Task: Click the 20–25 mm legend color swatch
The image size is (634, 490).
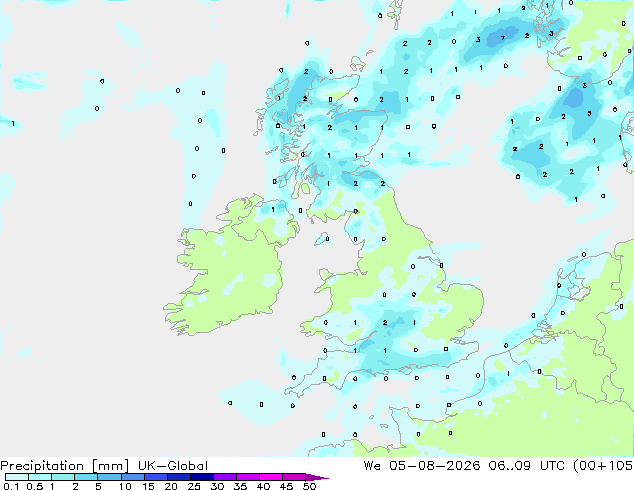Action: 179,477
